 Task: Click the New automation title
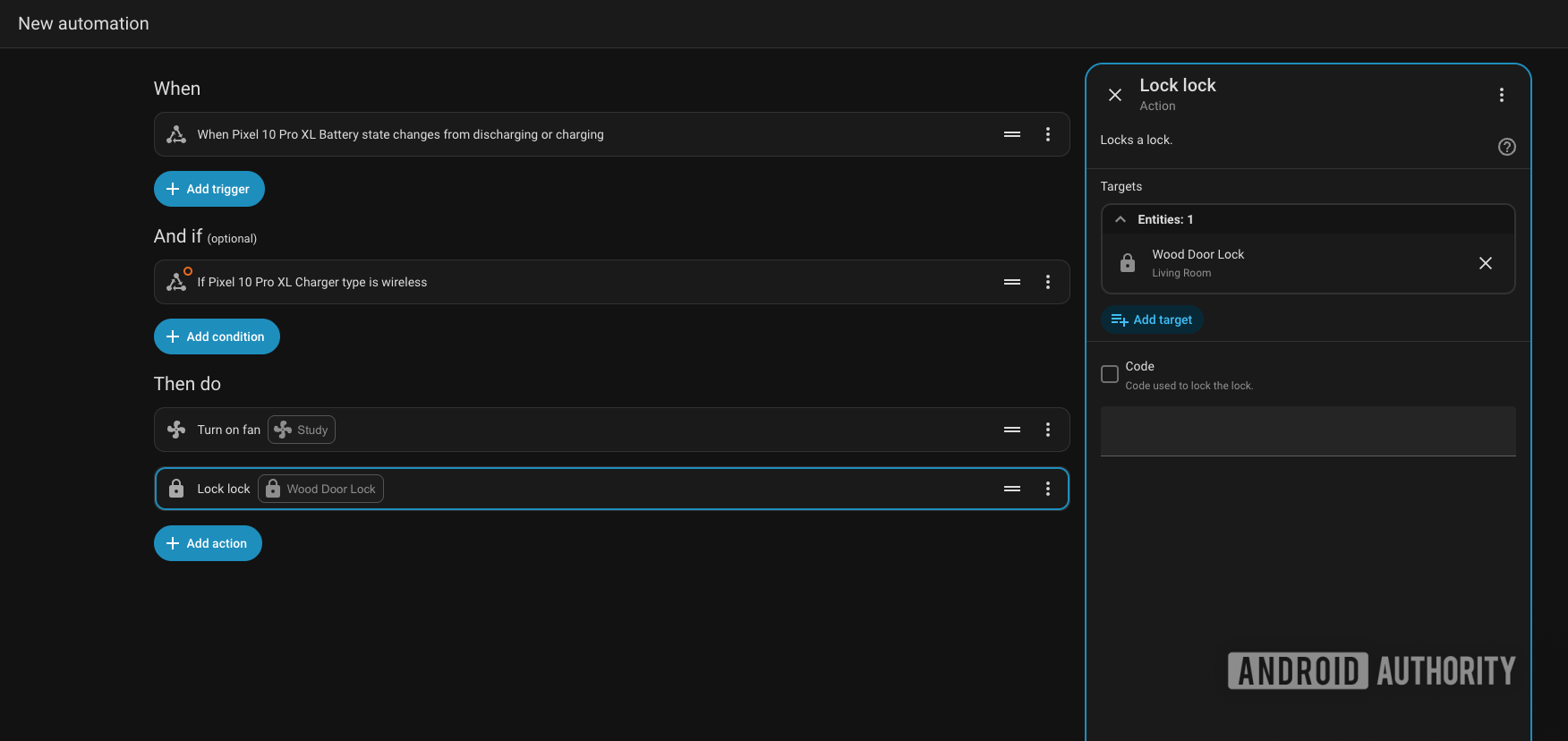coord(83,23)
